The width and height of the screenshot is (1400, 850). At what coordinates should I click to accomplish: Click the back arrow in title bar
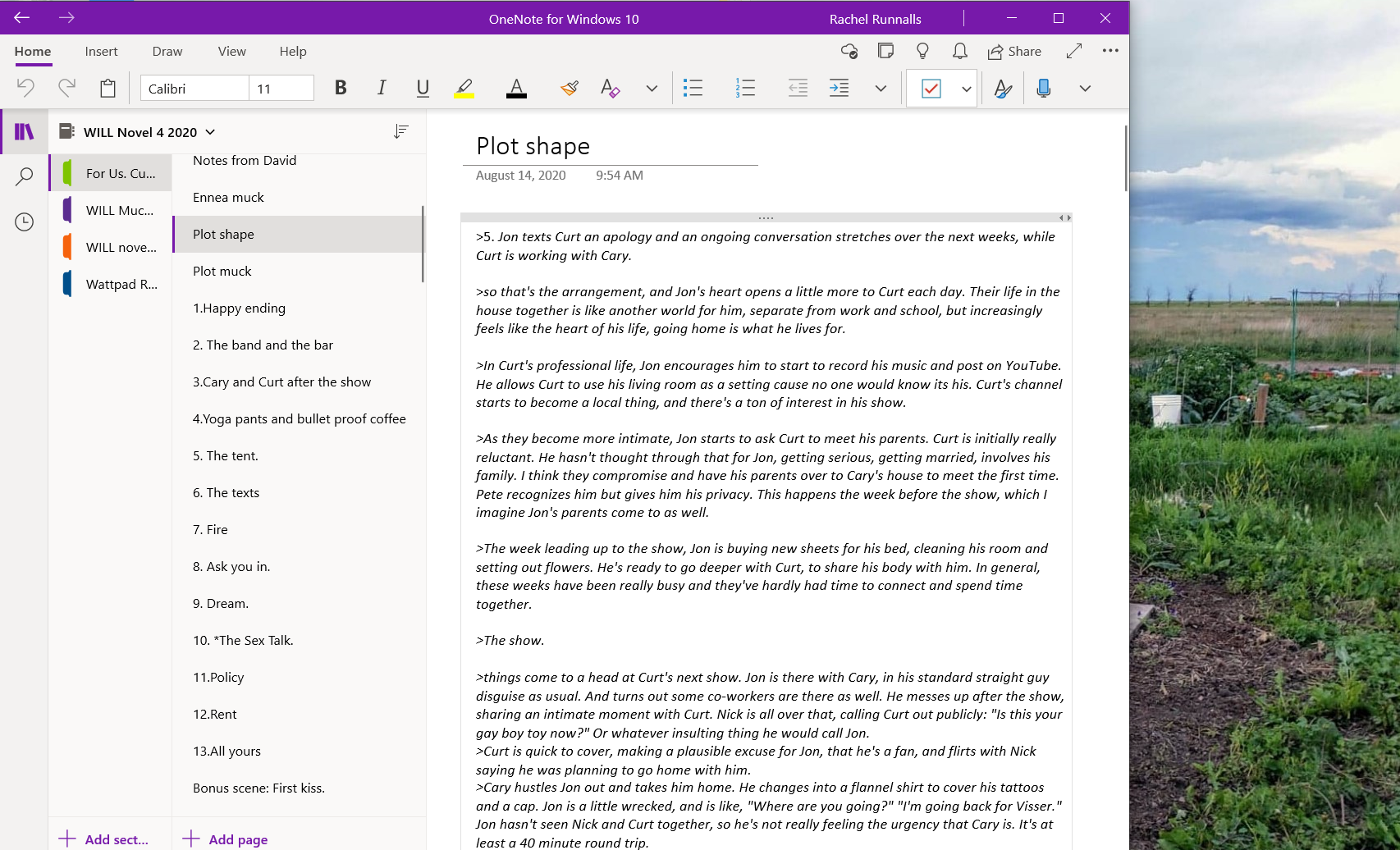point(22,17)
